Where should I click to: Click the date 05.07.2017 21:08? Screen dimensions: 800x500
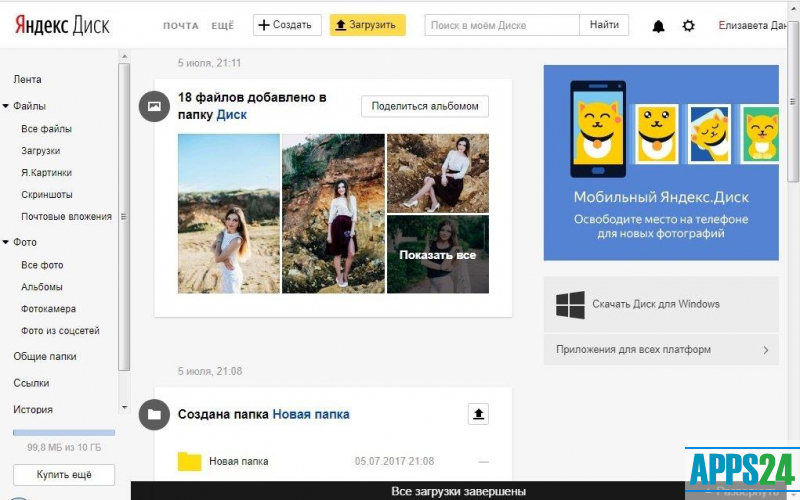[394, 462]
